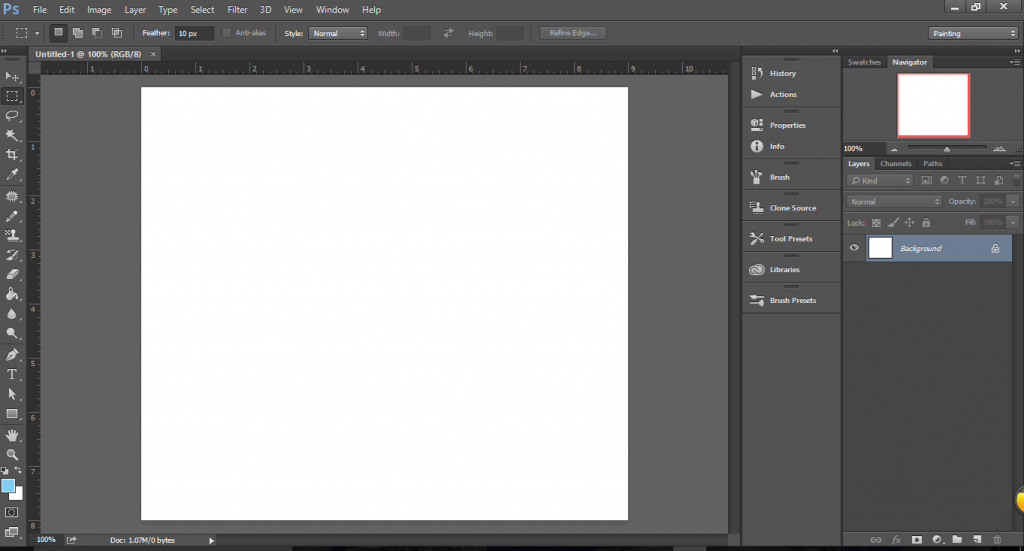Toggle Lock transparent pixels
This screenshot has height=551, width=1024.
coord(876,223)
